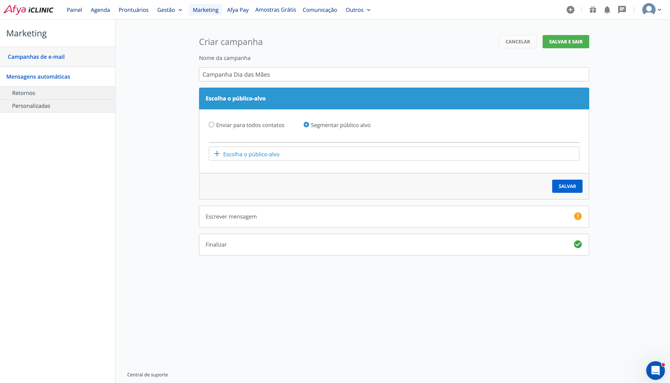Click the green check icon on Finalizar
670x383 pixels.
tap(578, 244)
